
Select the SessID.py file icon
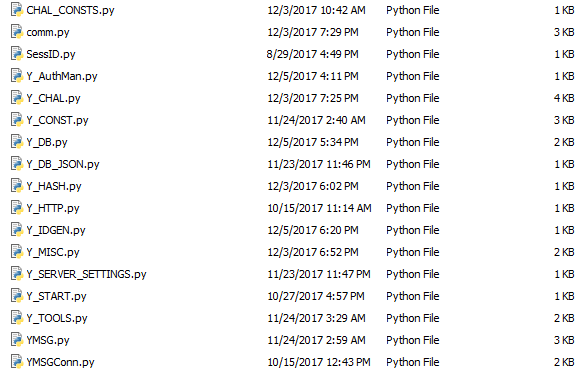coord(17,54)
